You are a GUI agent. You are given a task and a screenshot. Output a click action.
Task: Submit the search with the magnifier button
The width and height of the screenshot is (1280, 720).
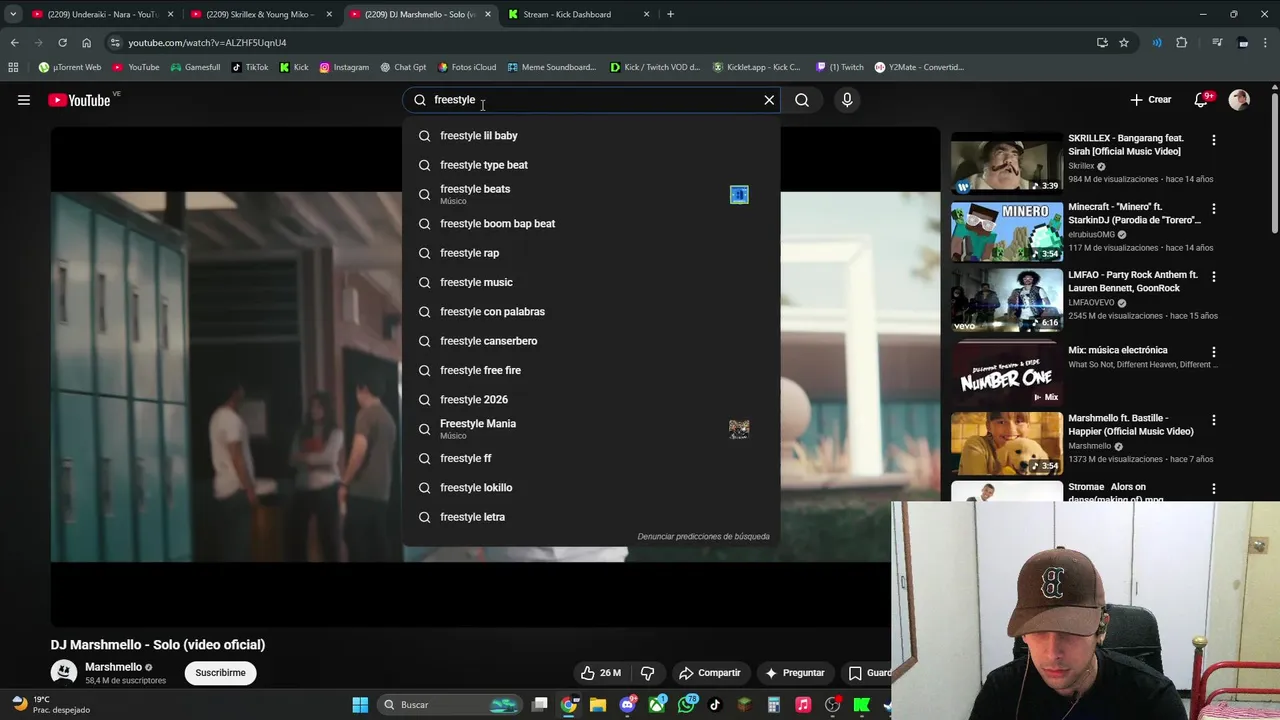pyautogui.click(x=802, y=100)
